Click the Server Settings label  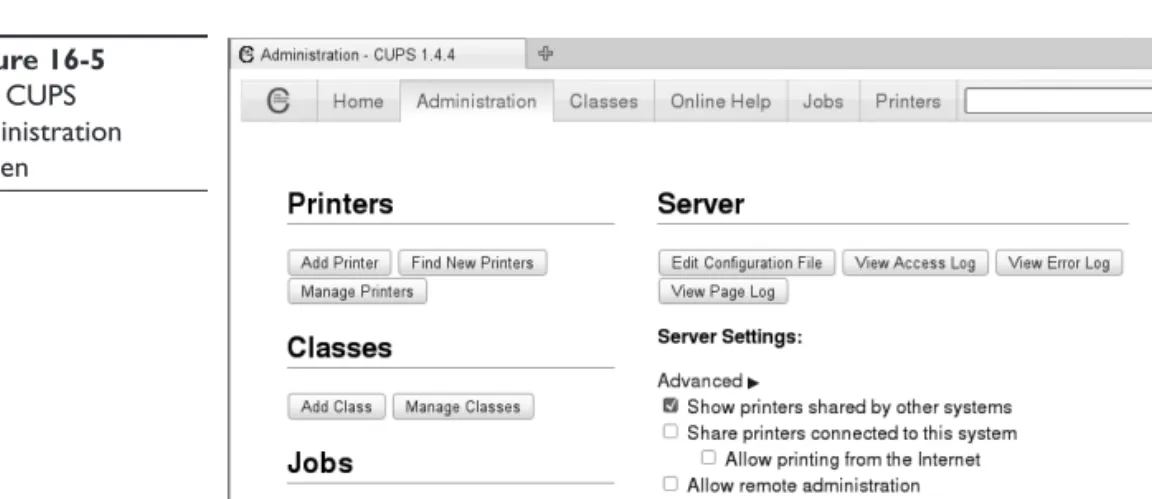(730, 337)
